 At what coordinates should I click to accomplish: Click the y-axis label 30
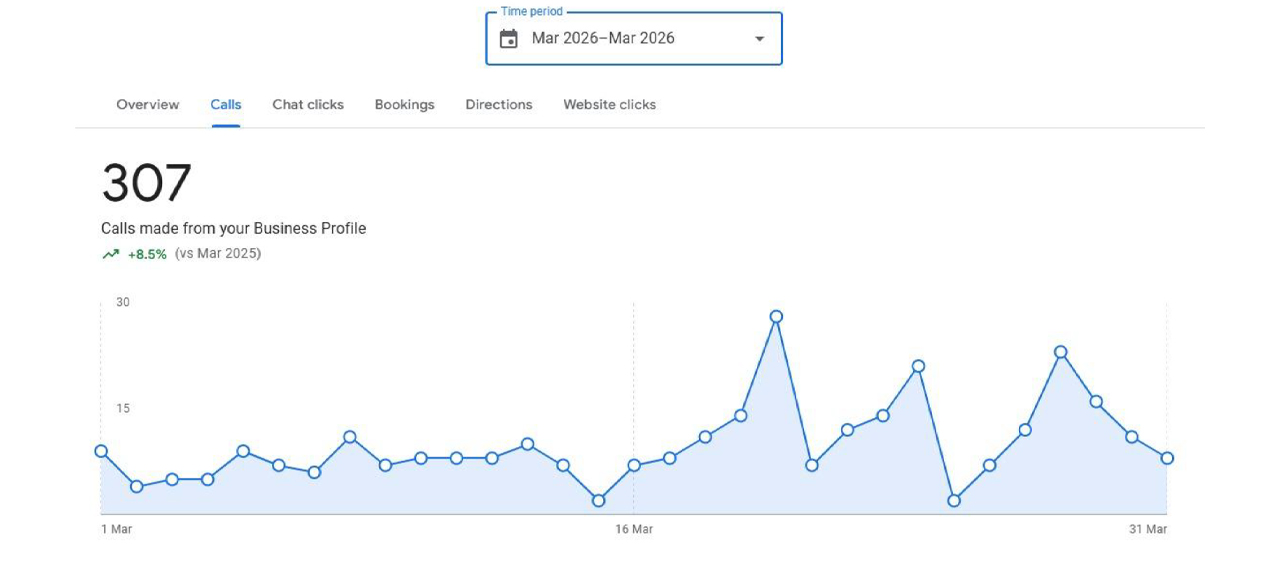coord(123,302)
